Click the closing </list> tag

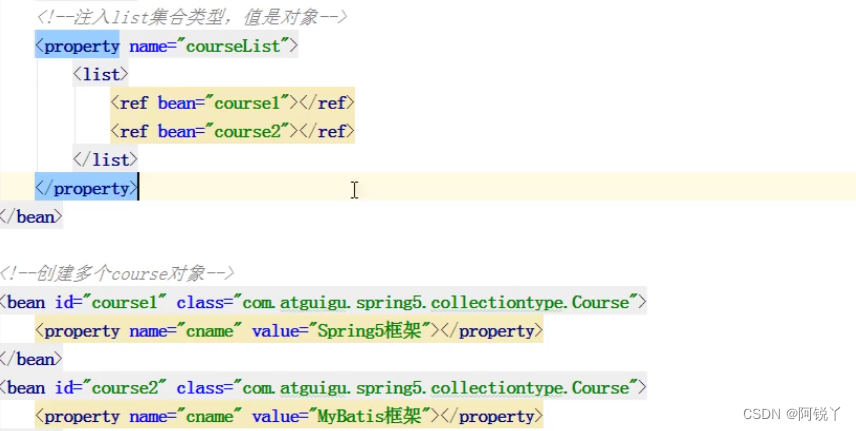(105, 160)
